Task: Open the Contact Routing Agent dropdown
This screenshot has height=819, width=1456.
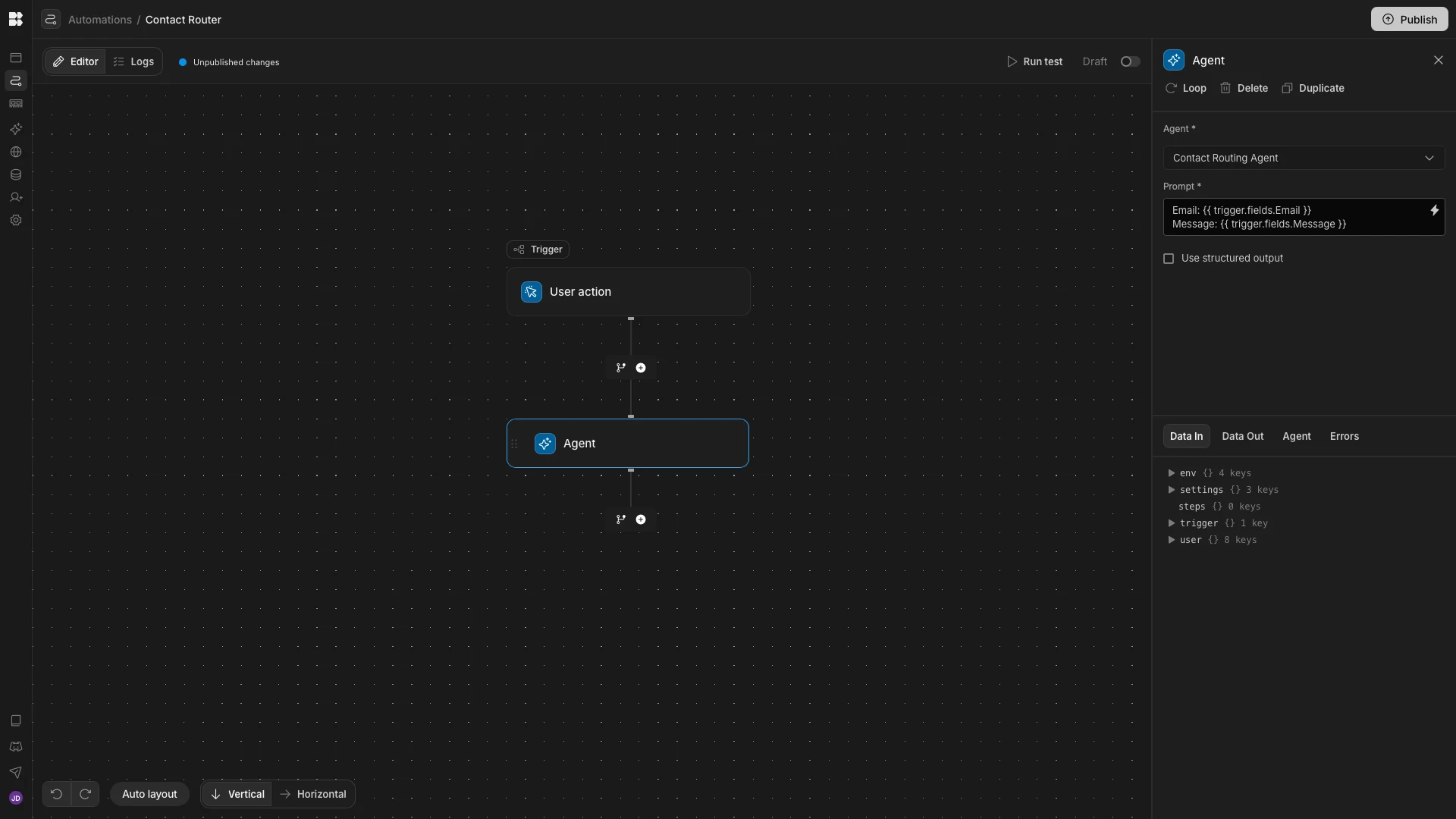Action: (1303, 158)
